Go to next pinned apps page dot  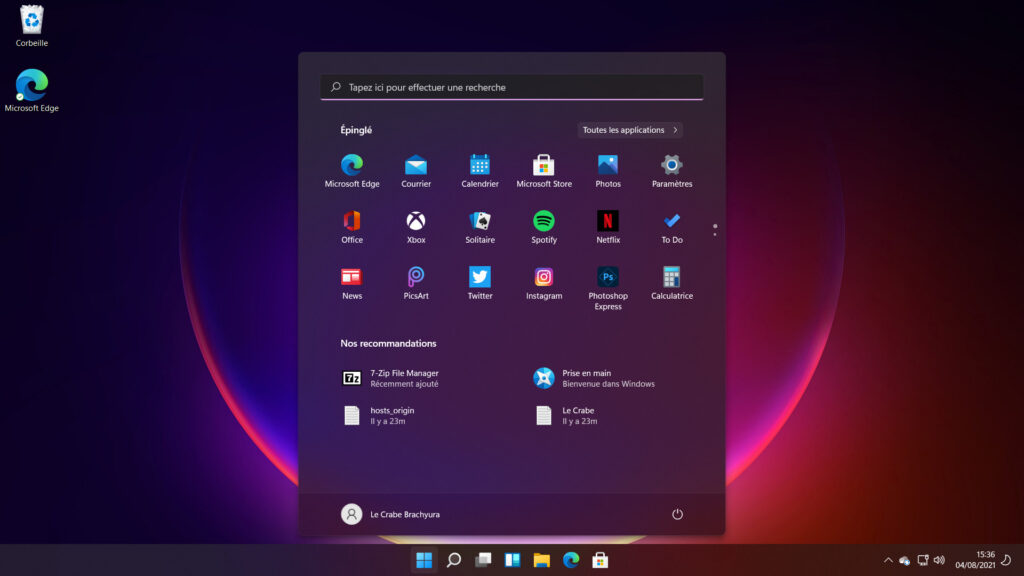pyautogui.click(x=715, y=234)
